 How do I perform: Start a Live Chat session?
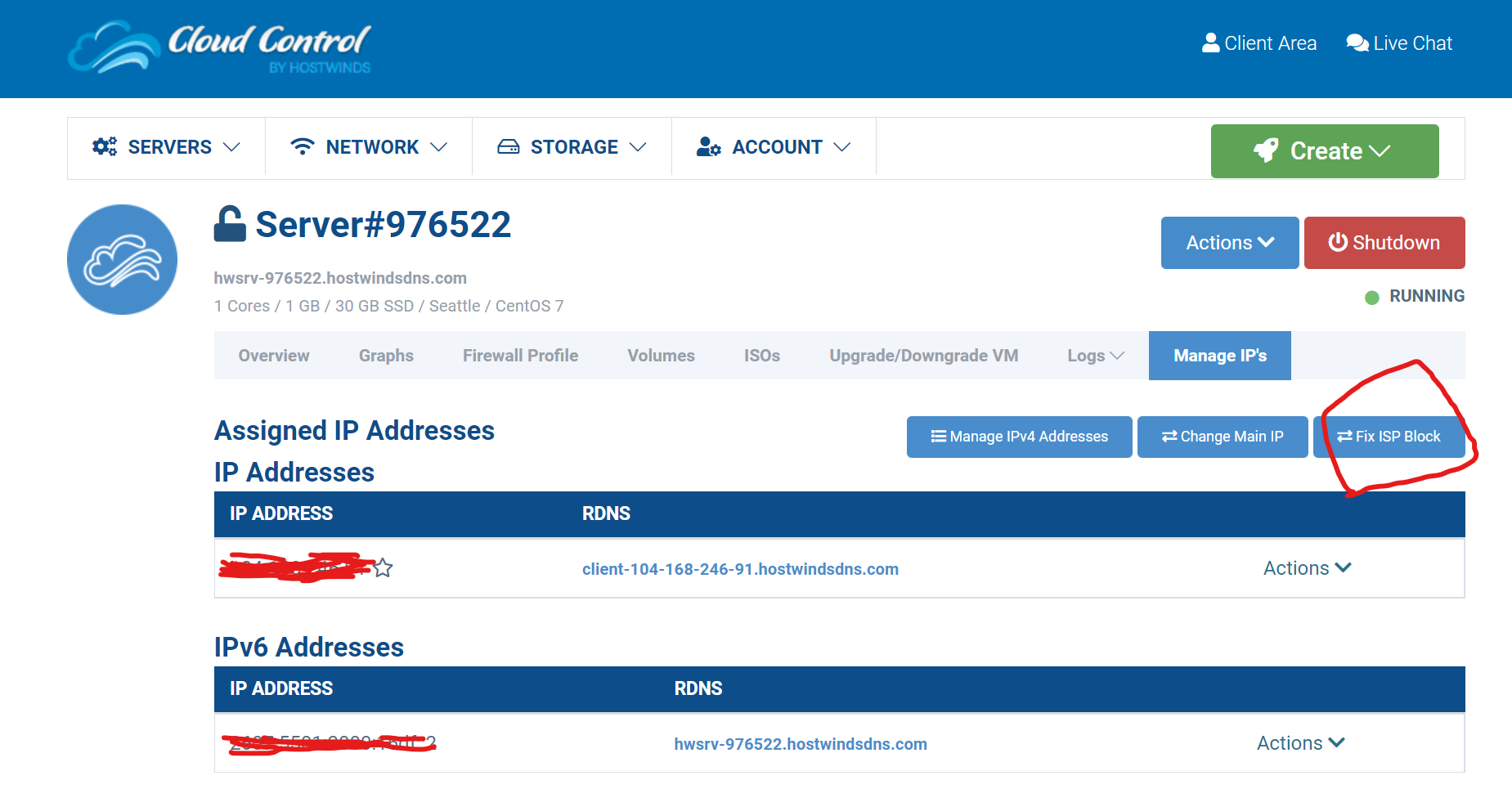pyautogui.click(x=1399, y=43)
